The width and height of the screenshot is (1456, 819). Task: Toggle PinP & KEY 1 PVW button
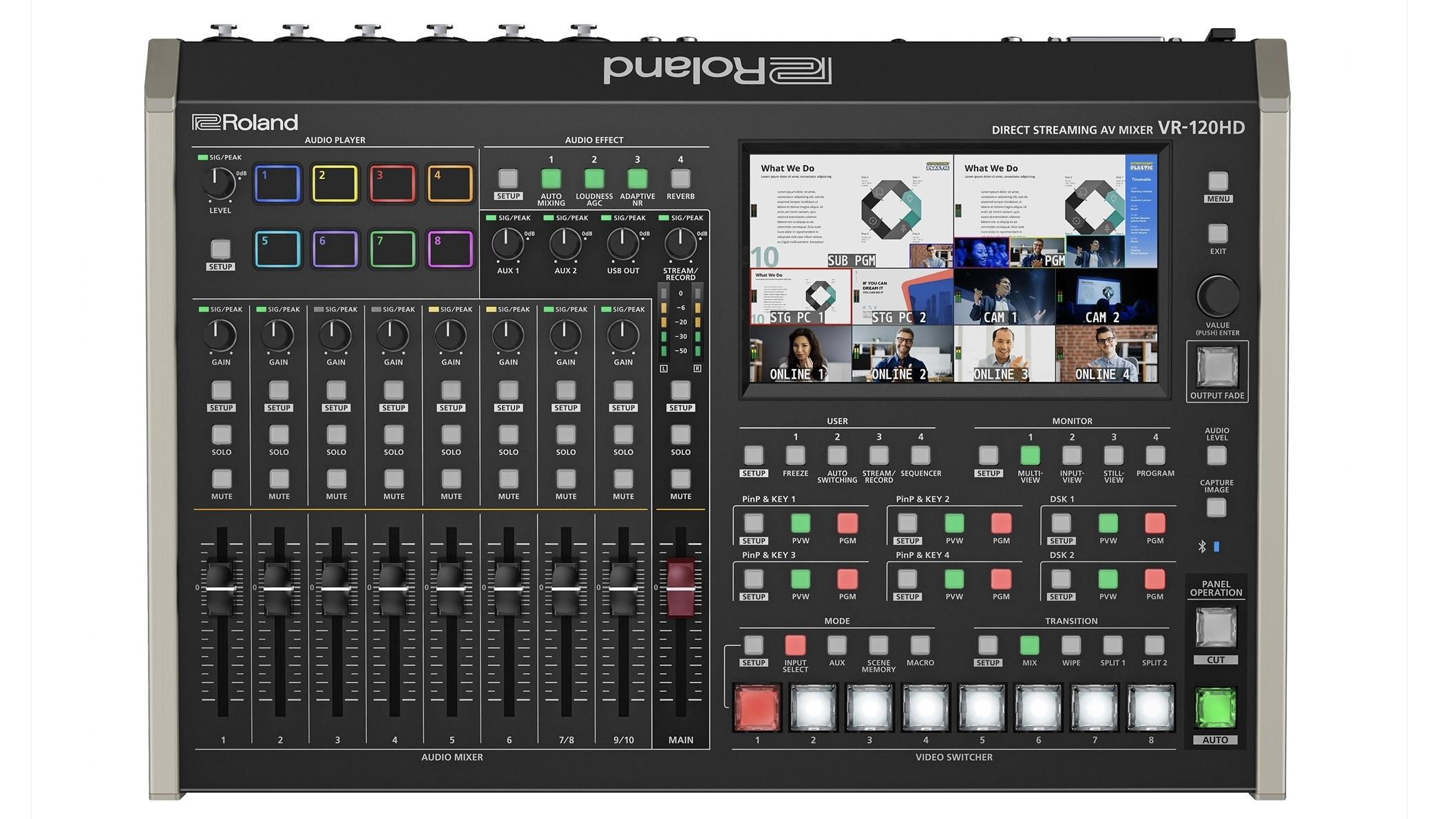(801, 523)
